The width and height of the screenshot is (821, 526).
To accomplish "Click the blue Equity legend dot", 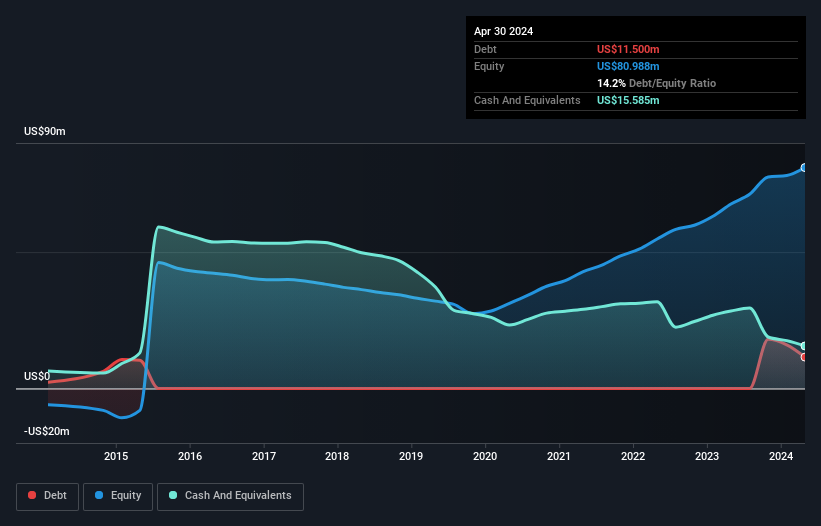I will [x=99, y=495].
